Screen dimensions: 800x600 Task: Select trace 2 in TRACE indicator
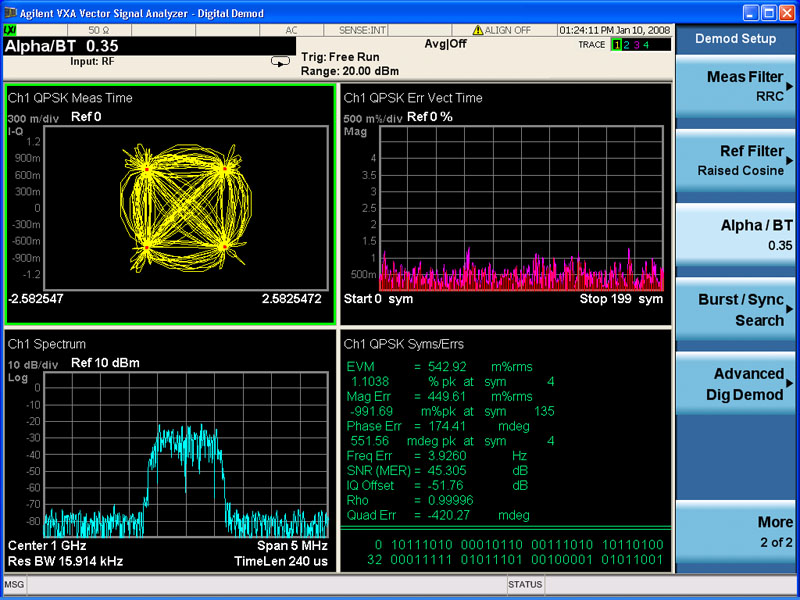pos(627,45)
